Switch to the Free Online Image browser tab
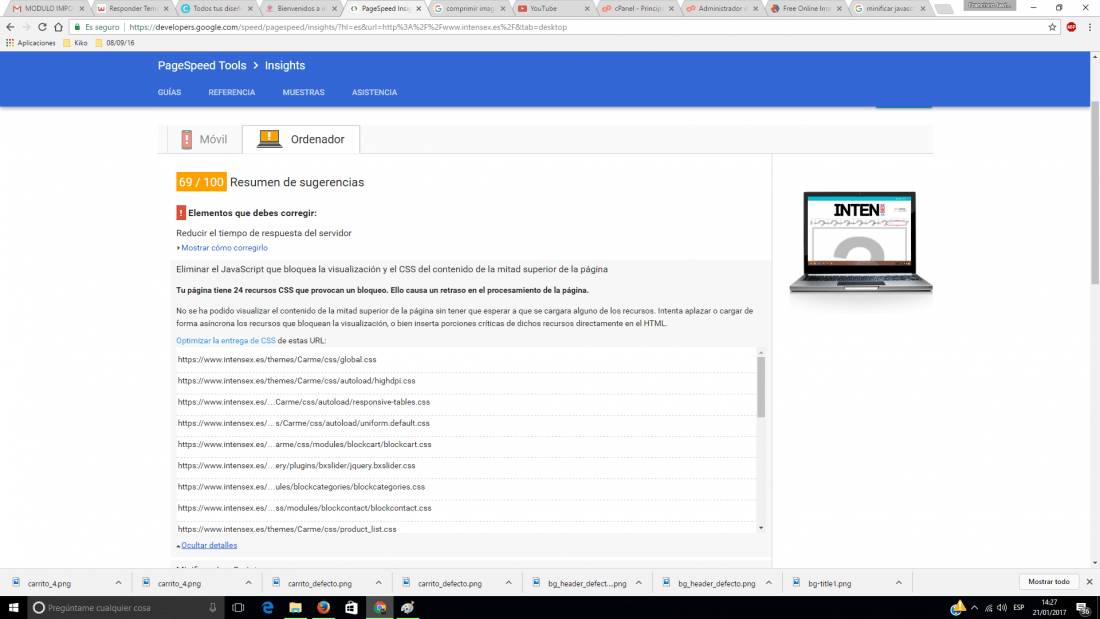This screenshot has width=1100, height=619. tap(805, 8)
